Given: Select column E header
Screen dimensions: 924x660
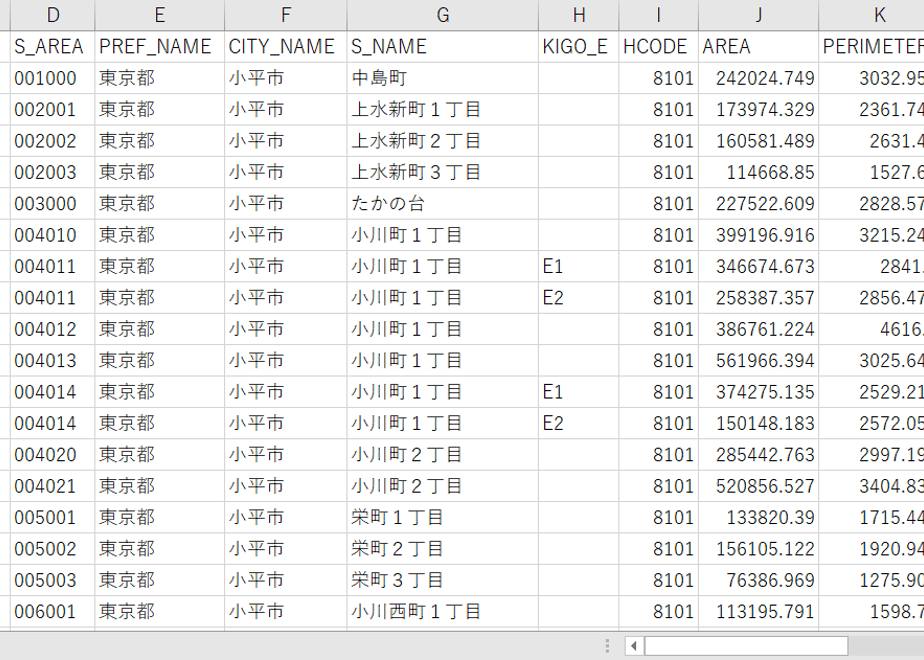Looking at the screenshot, I should click(160, 15).
